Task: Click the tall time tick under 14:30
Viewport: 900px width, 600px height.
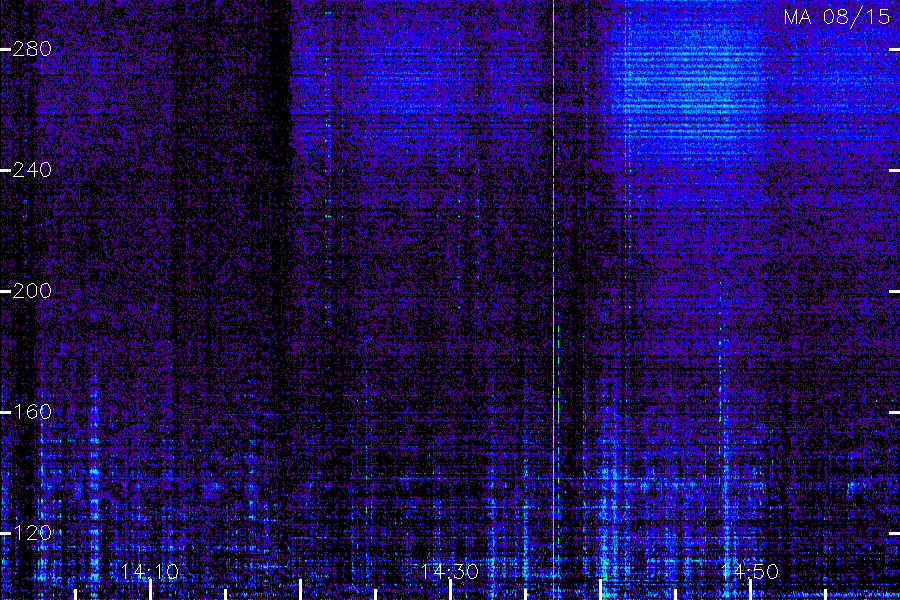Action: (451, 590)
